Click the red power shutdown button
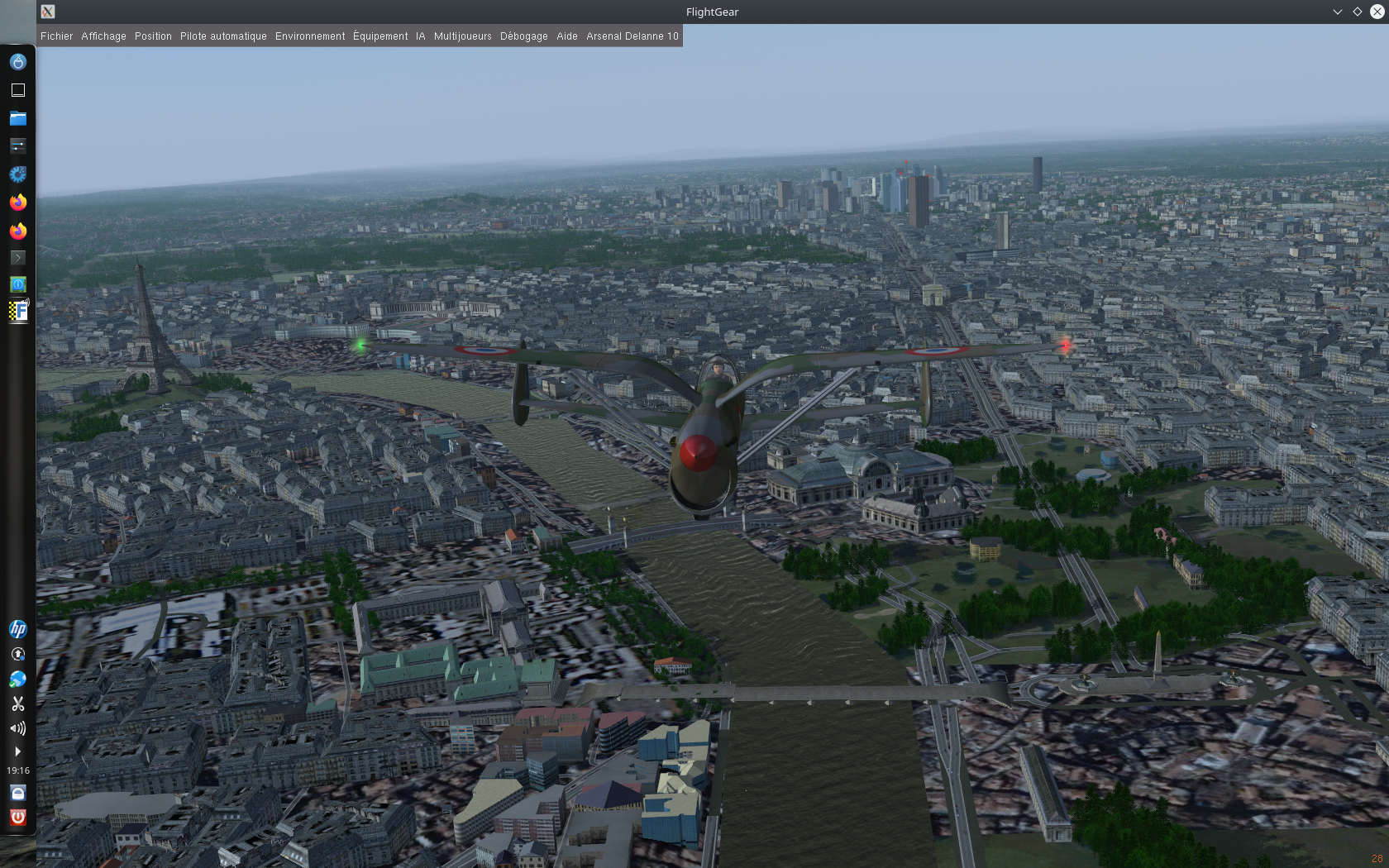1389x868 pixels. pos(17,818)
